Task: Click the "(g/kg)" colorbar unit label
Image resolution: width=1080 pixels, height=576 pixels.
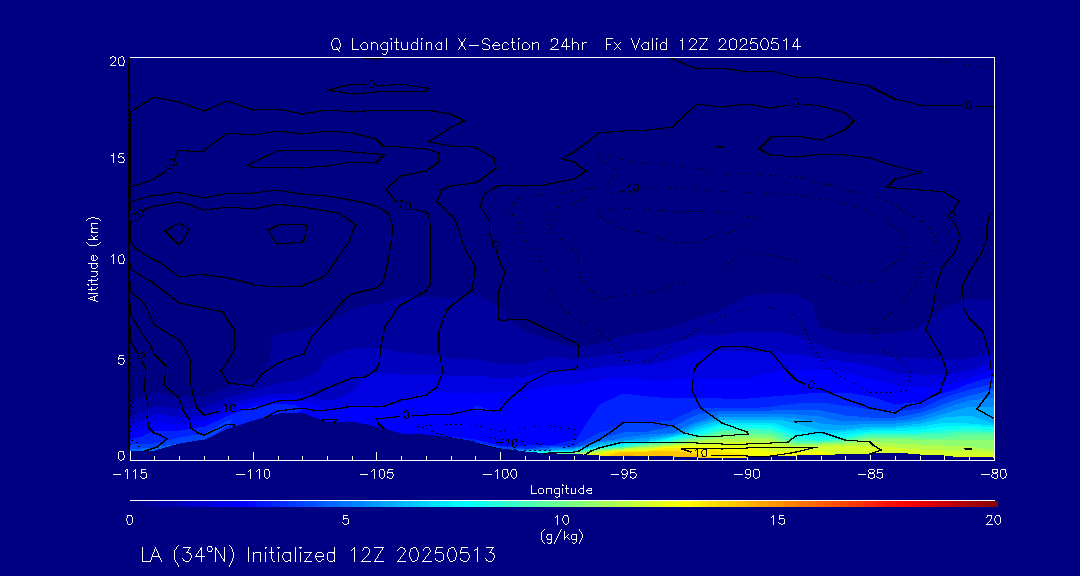Action: click(x=561, y=537)
